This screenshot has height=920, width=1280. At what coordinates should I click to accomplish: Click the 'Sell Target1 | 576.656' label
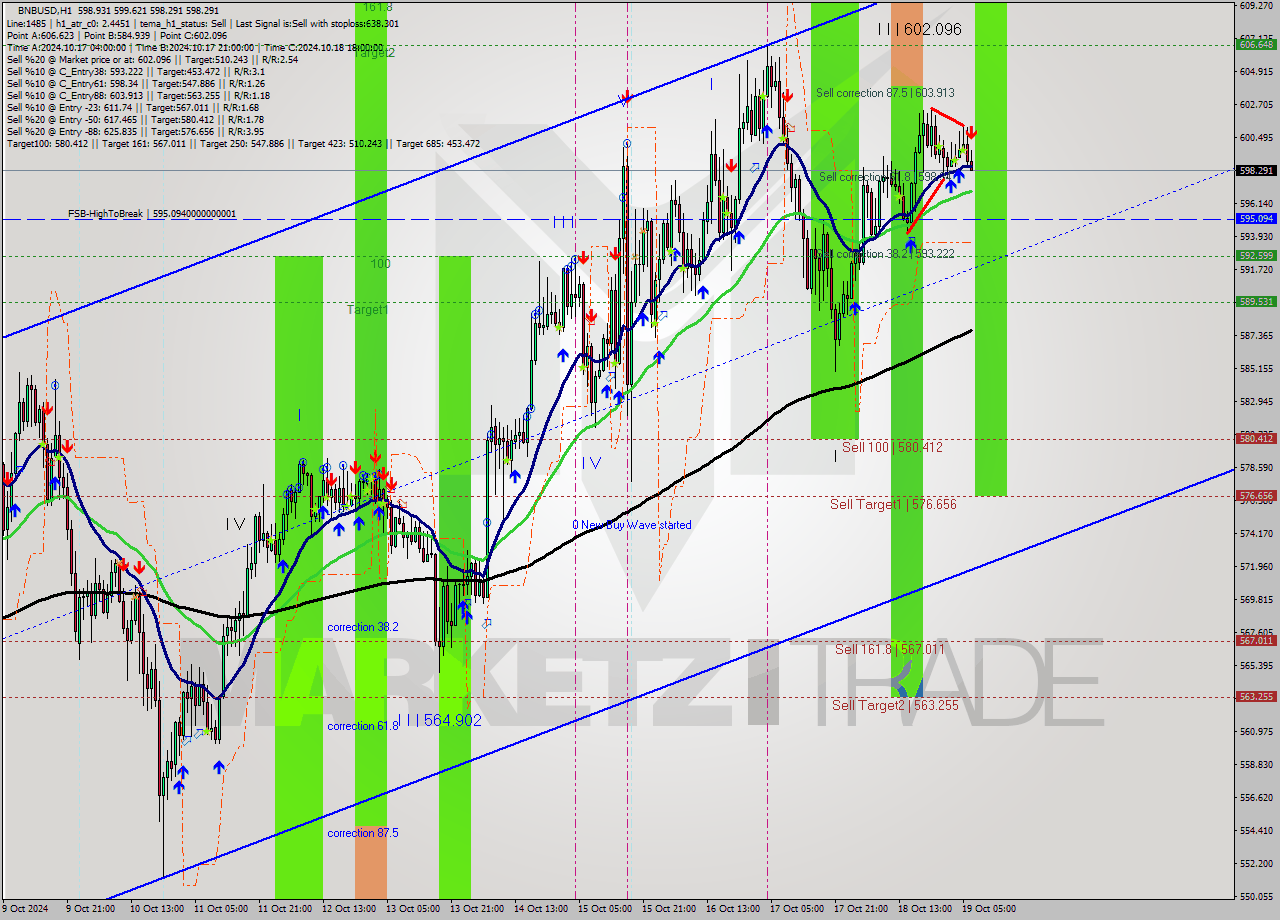point(893,504)
